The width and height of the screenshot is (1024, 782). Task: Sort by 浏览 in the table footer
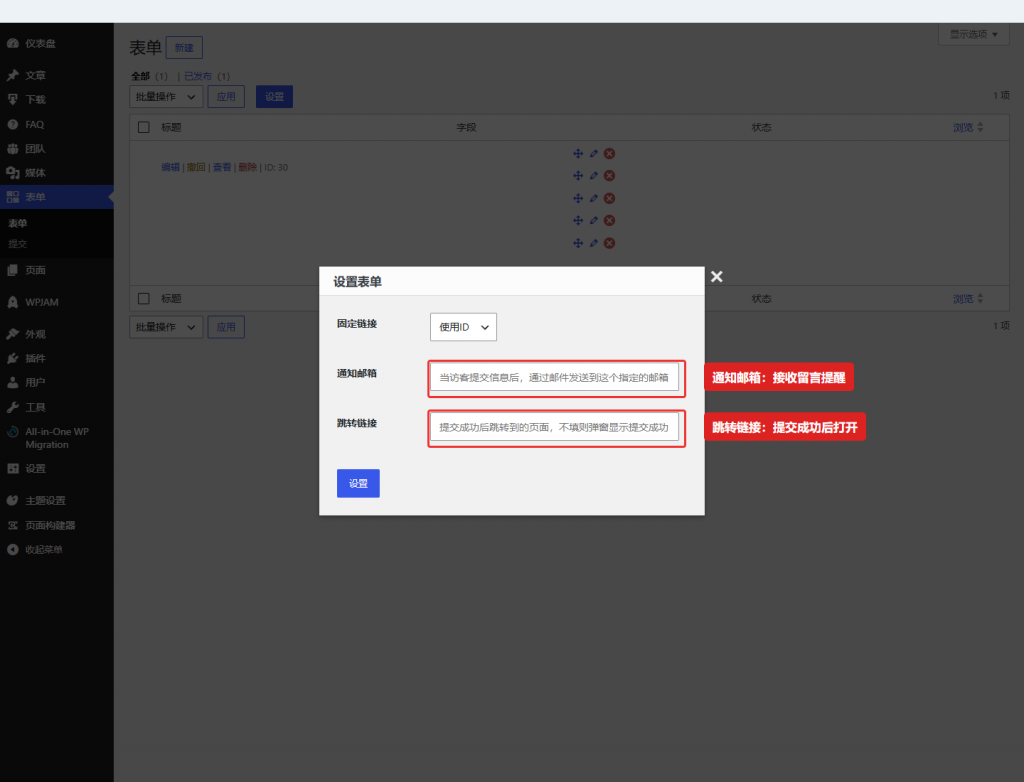[968, 299]
